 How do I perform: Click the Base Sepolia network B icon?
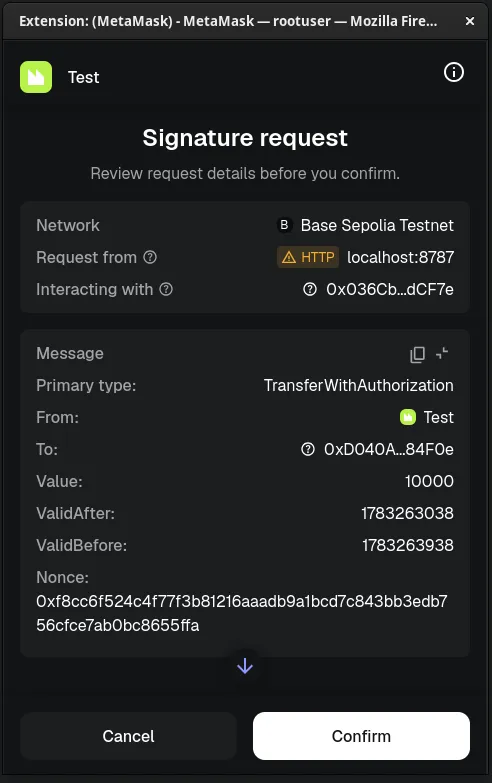(284, 225)
